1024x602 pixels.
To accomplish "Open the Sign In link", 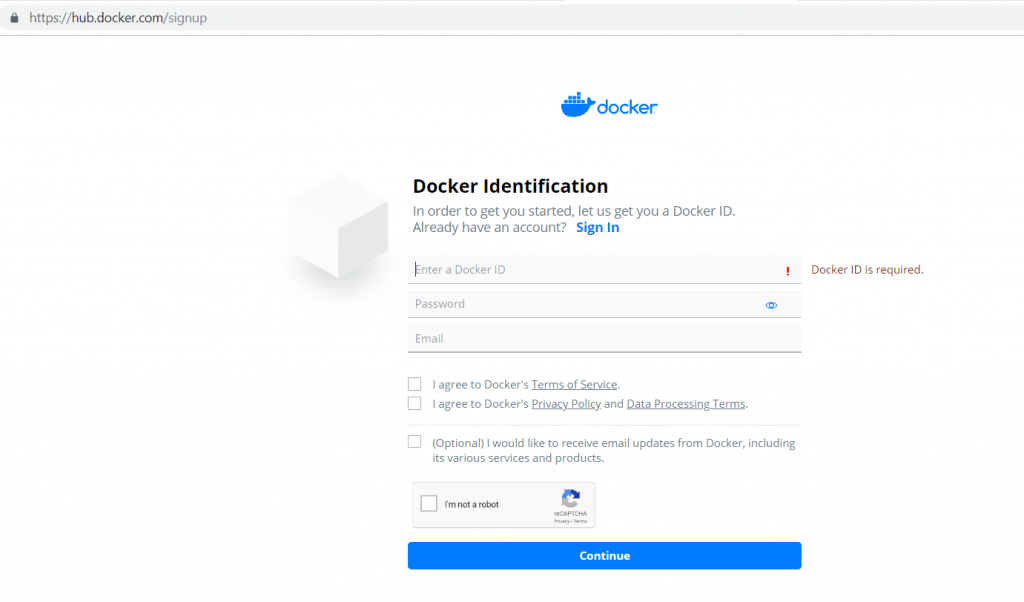I will (x=597, y=227).
